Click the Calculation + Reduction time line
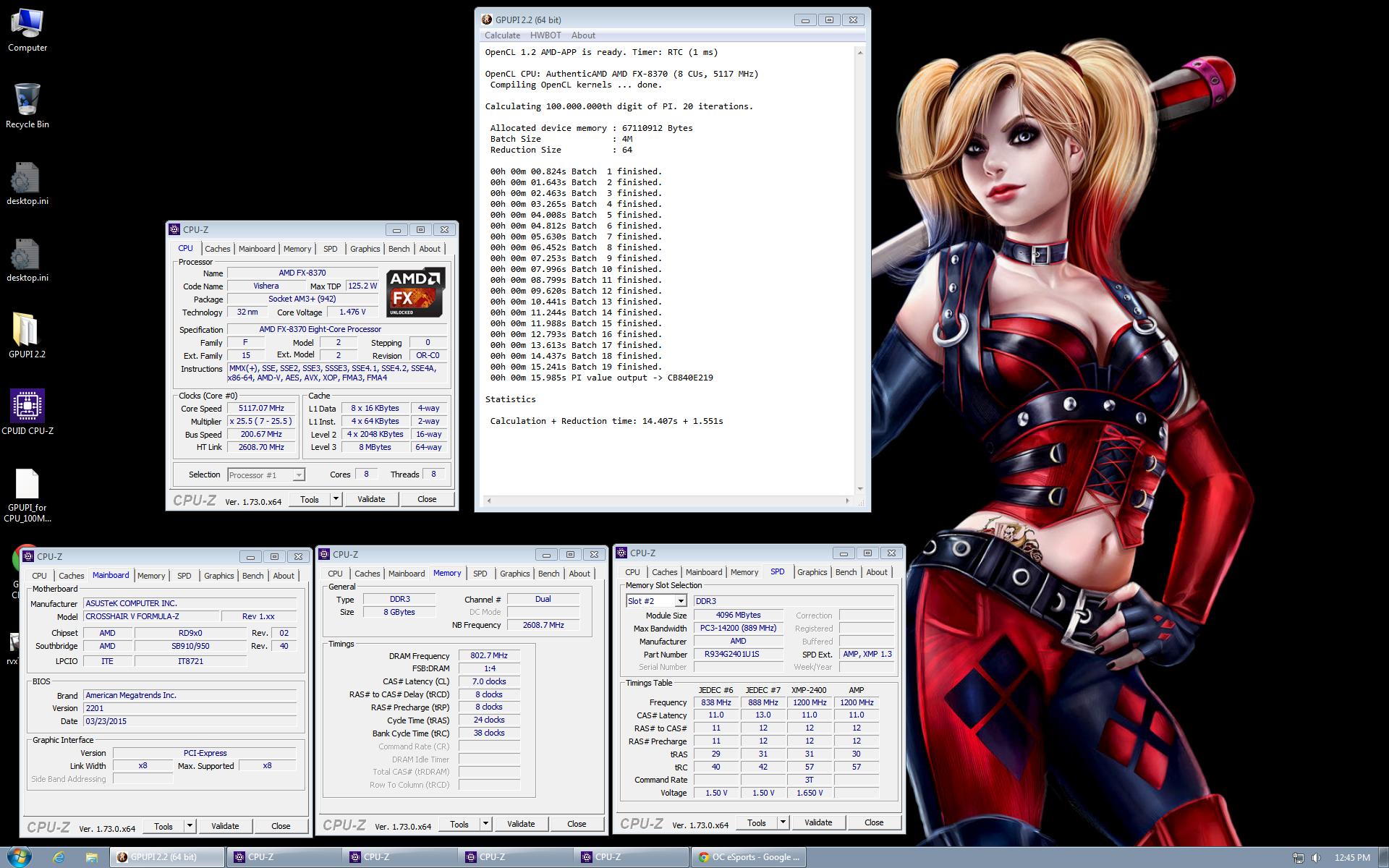 pos(606,421)
